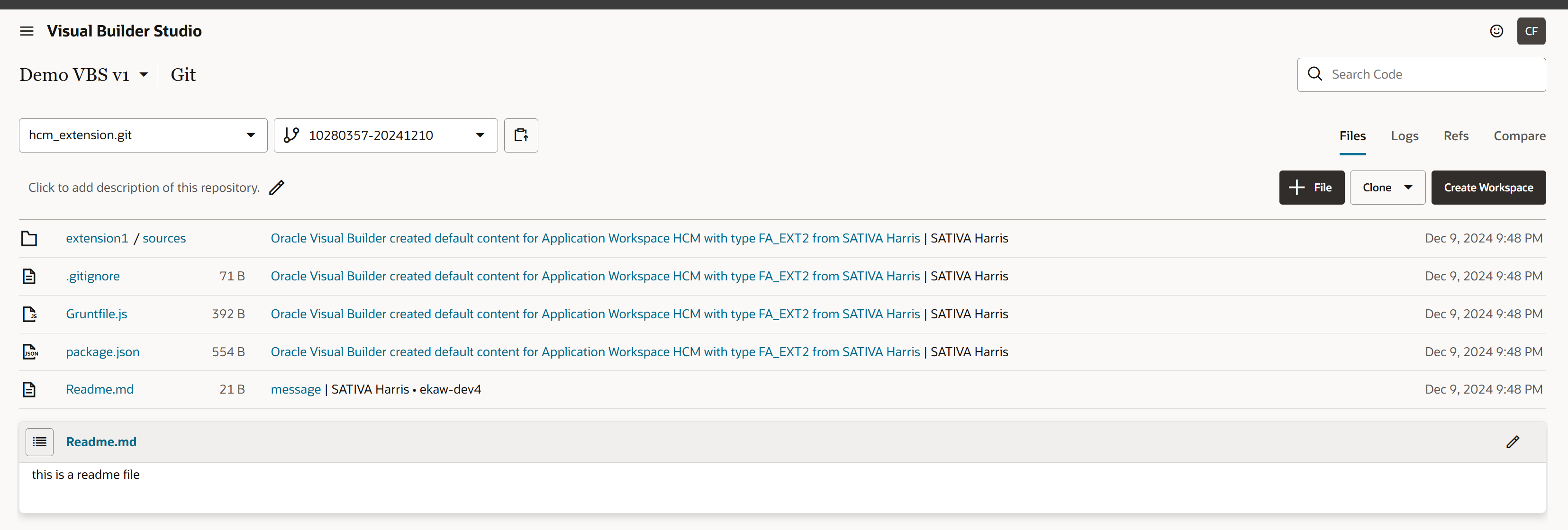Expand the Demo VBS v1 project dropdown

[144, 75]
